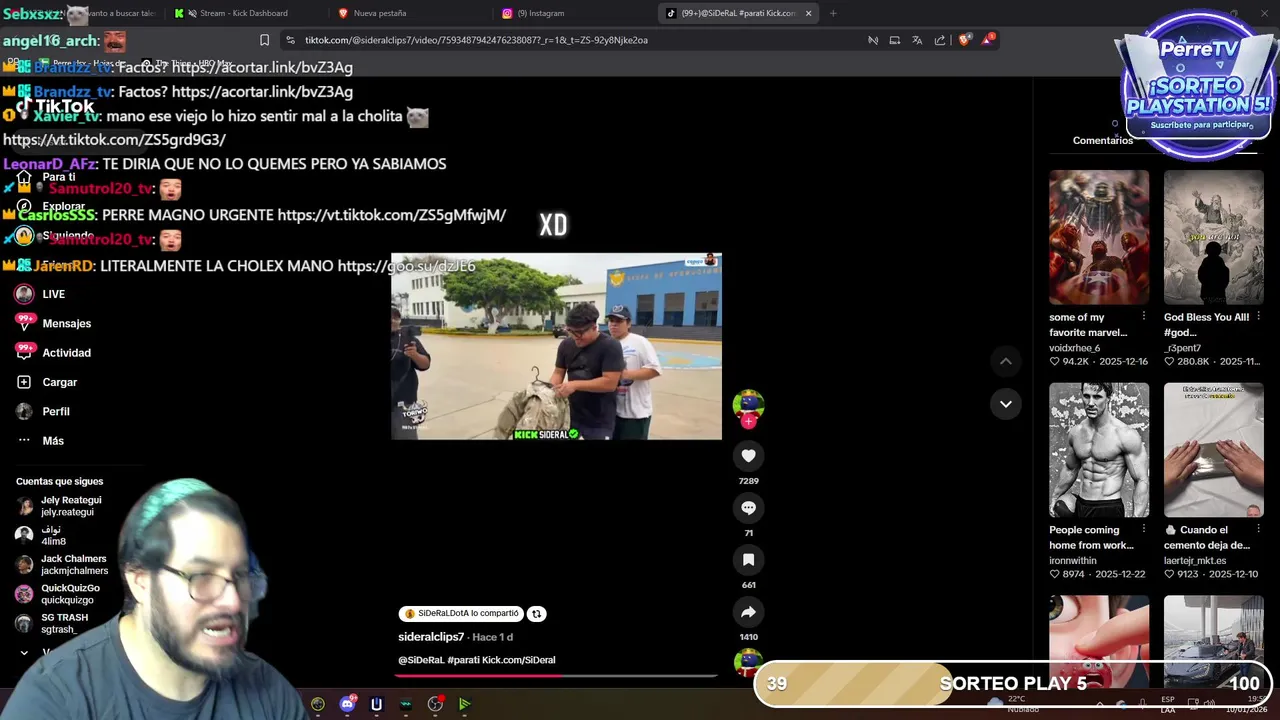Open sideralclips7 profile name under the video
The width and height of the screenshot is (1280, 720).
431,637
